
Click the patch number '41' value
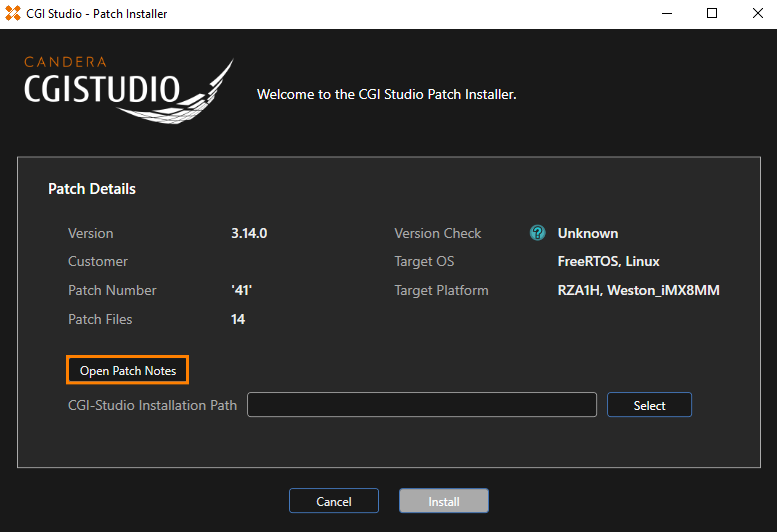[241, 290]
